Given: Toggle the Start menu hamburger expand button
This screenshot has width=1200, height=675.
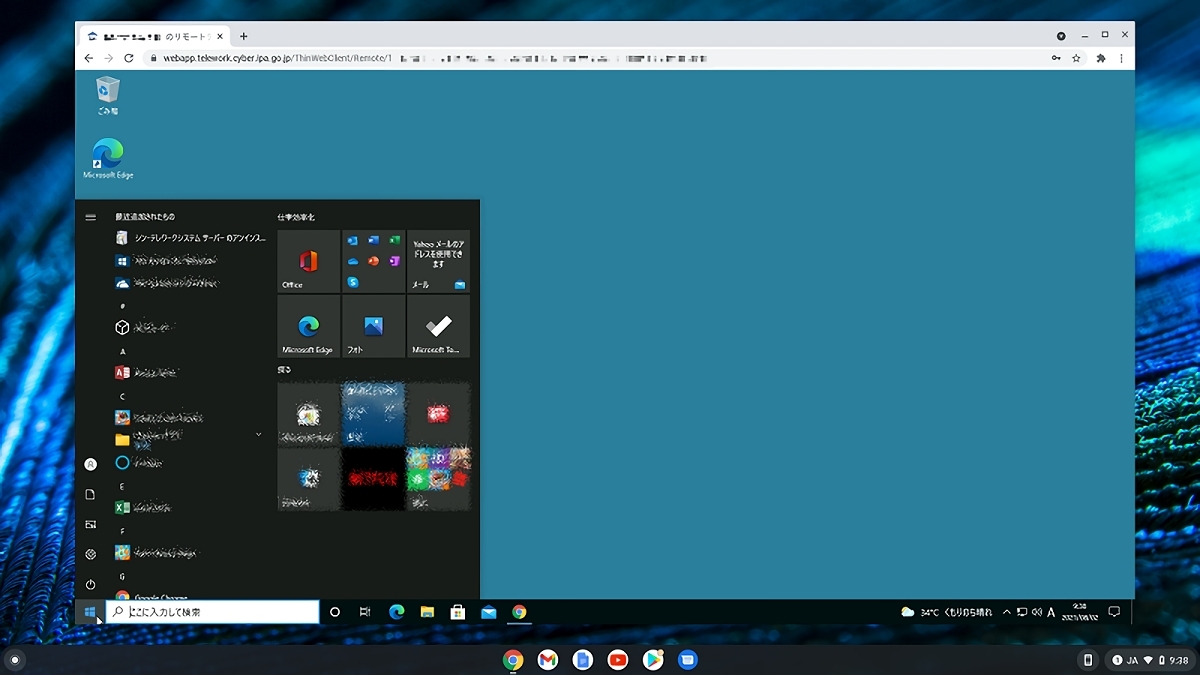Looking at the screenshot, I should (90, 217).
